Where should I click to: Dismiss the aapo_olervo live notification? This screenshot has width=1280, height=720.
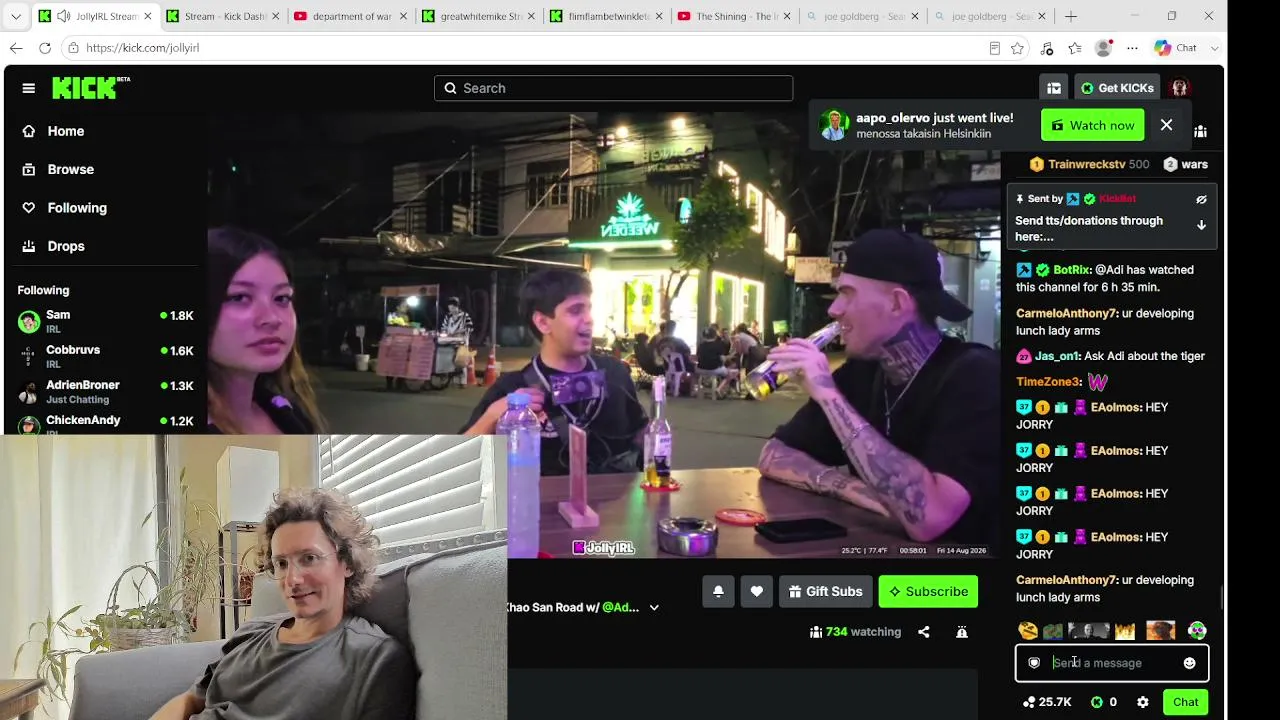coord(1166,125)
